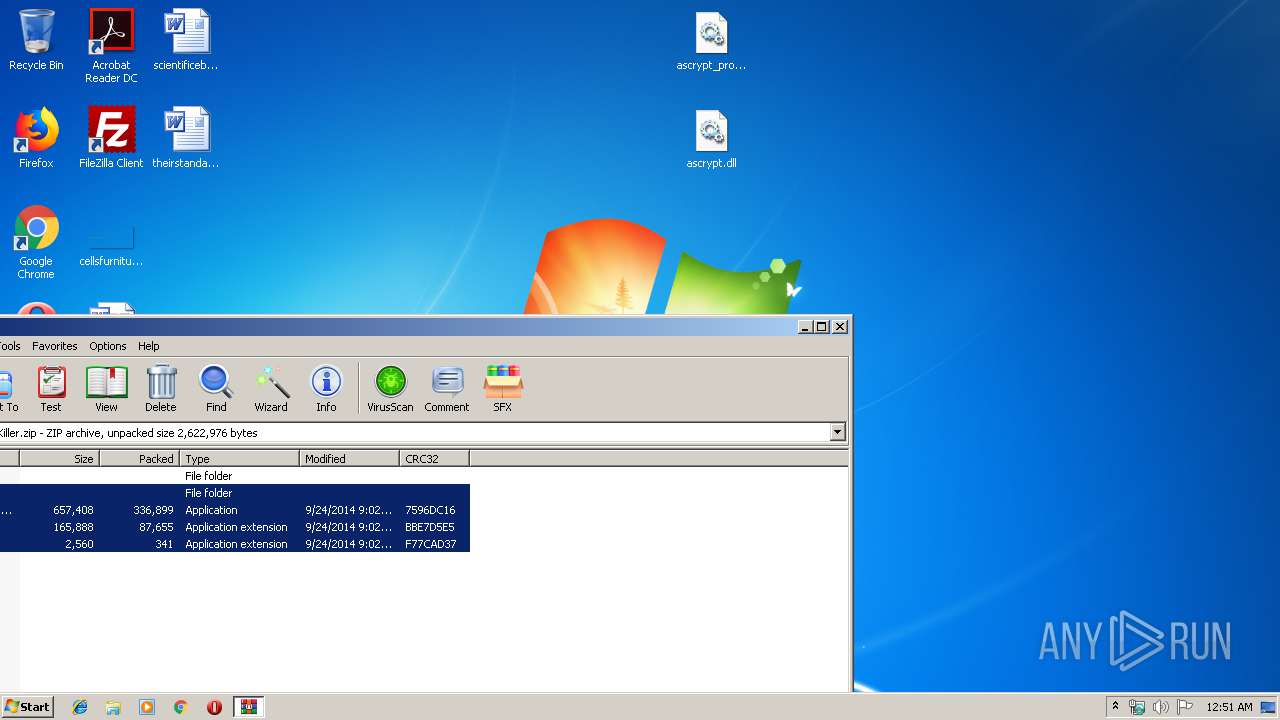Select the Firefox desktop shortcut
The height and width of the screenshot is (720, 1280).
tap(36, 138)
